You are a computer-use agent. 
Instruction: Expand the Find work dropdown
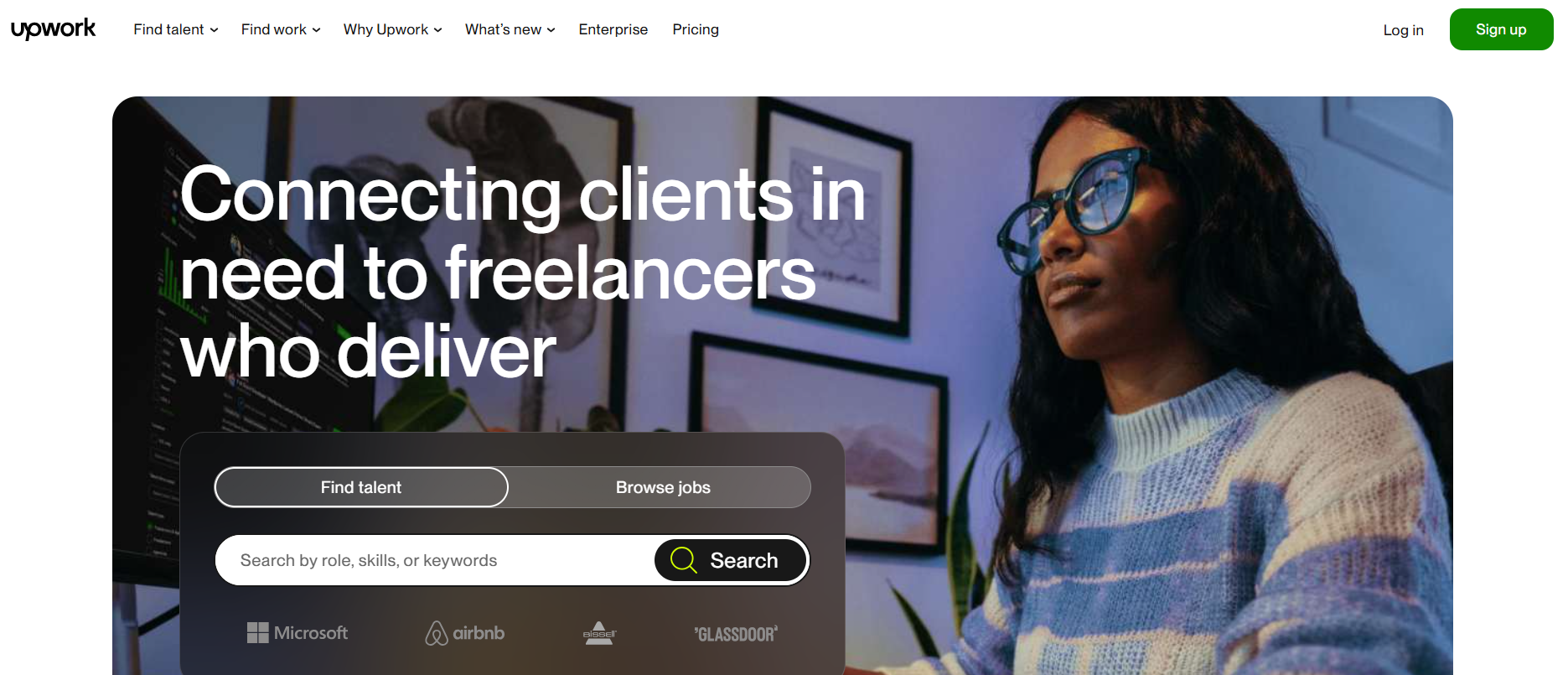281,29
